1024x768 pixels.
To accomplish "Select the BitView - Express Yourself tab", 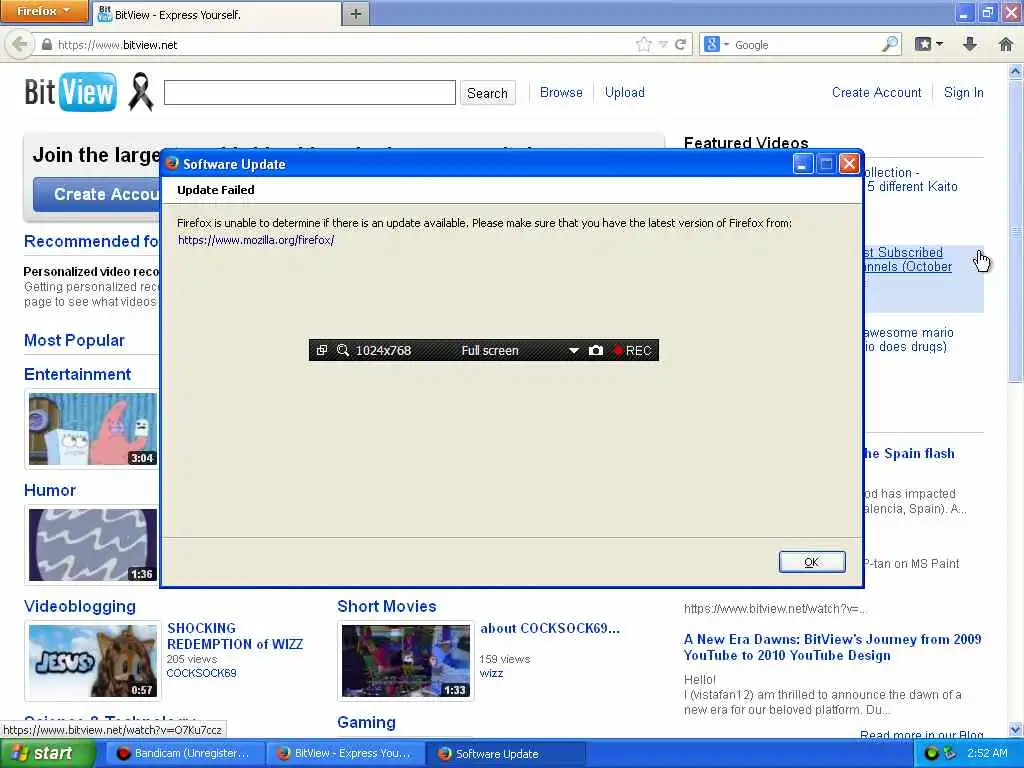I will [217, 14].
